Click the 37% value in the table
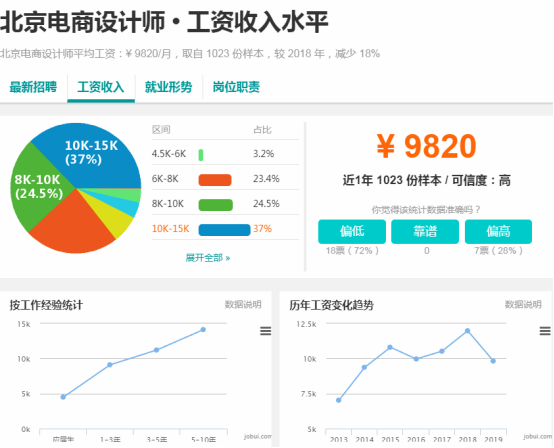554x448 pixels. pos(263,229)
